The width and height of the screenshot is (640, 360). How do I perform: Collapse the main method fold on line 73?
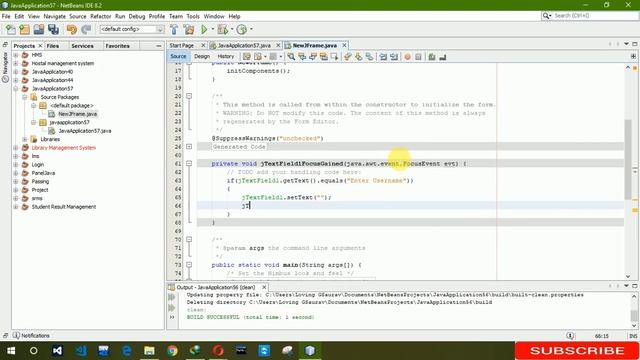click(189, 264)
